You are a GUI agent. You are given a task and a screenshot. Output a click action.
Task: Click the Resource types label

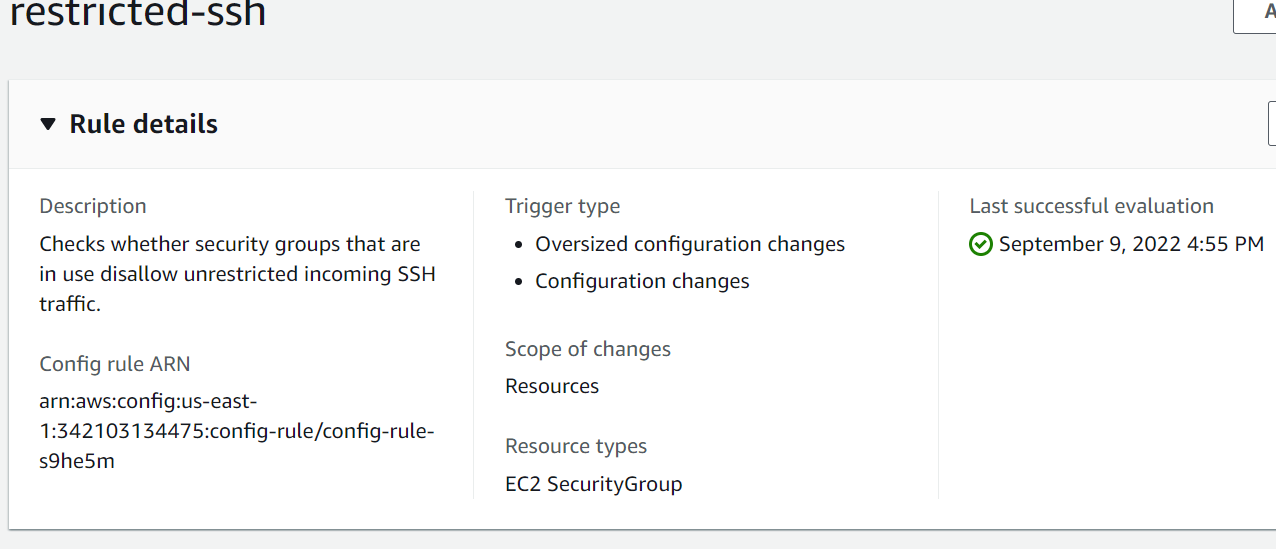tap(576, 446)
